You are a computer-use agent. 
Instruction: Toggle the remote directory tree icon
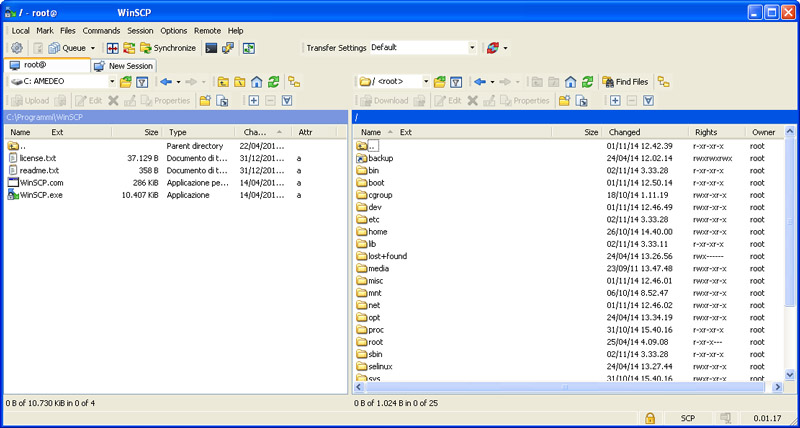(663, 82)
